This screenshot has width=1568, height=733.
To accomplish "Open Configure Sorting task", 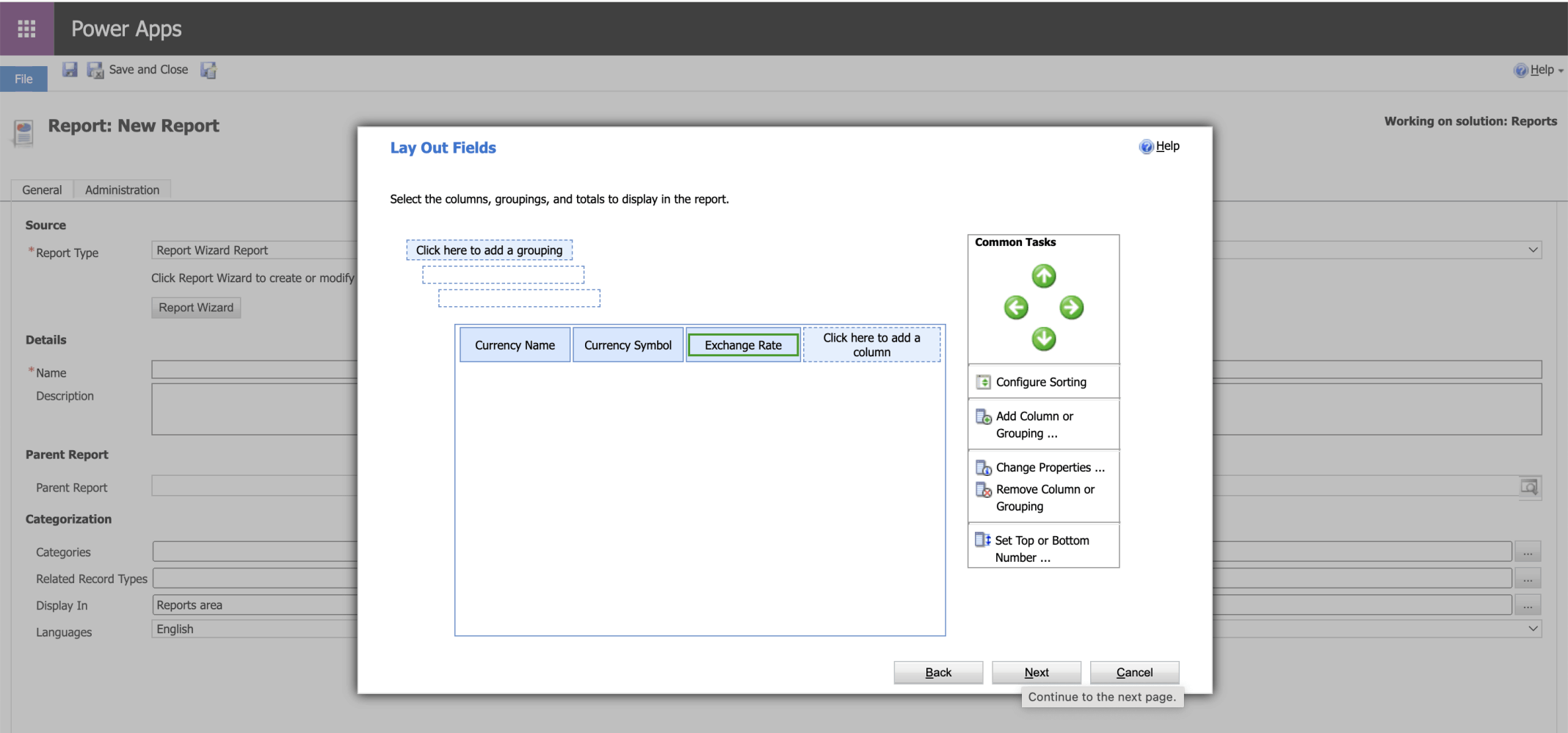I will point(1040,382).
